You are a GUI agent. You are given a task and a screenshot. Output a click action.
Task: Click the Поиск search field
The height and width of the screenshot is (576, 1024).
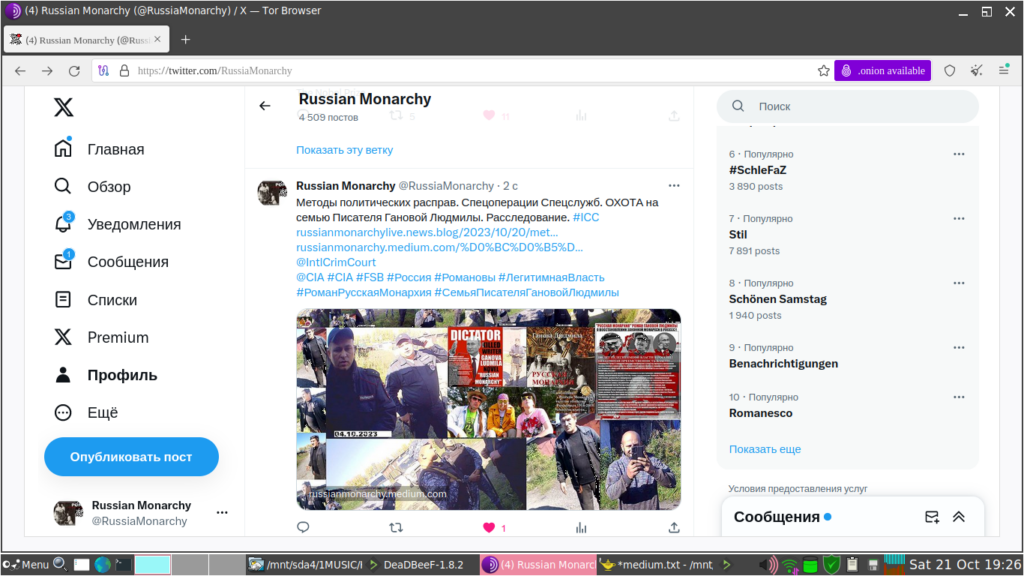point(848,106)
